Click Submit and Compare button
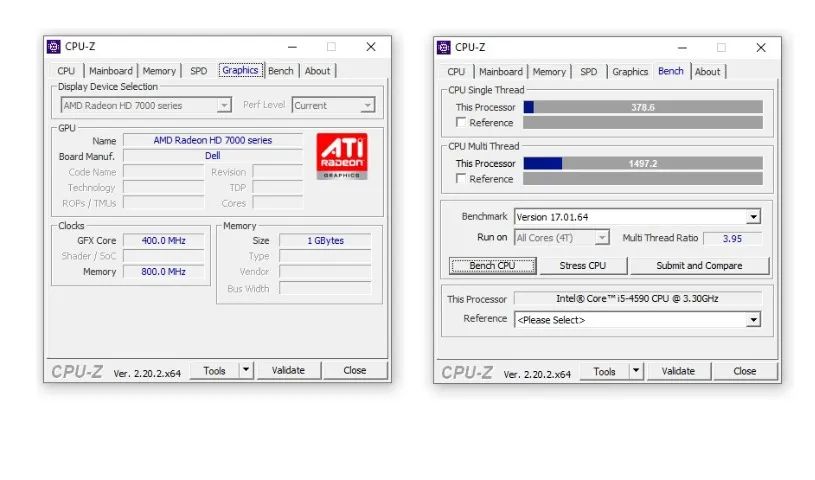Image resolution: width=815 pixels, height=480 pixels. tap(699, 266)
